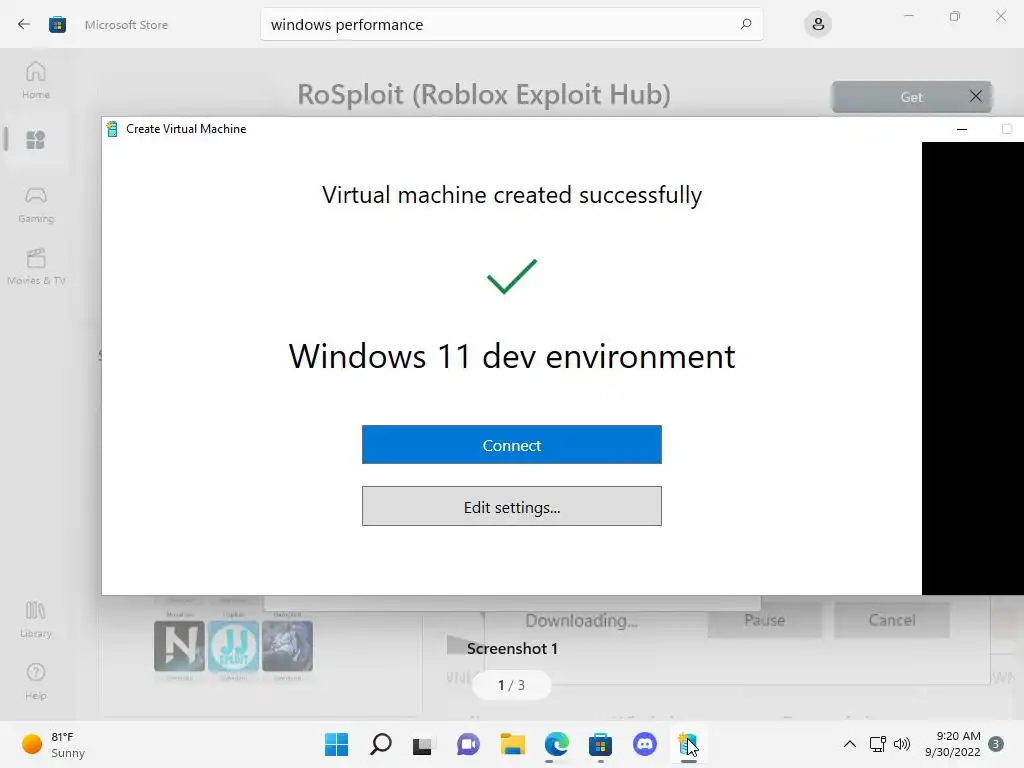
Task: Open Library in Store sidebar
Action: click(x=36, y=620)
